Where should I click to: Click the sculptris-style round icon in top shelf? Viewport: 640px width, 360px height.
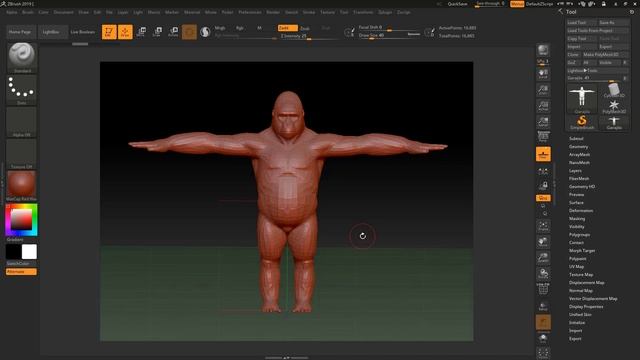point(205,32)
